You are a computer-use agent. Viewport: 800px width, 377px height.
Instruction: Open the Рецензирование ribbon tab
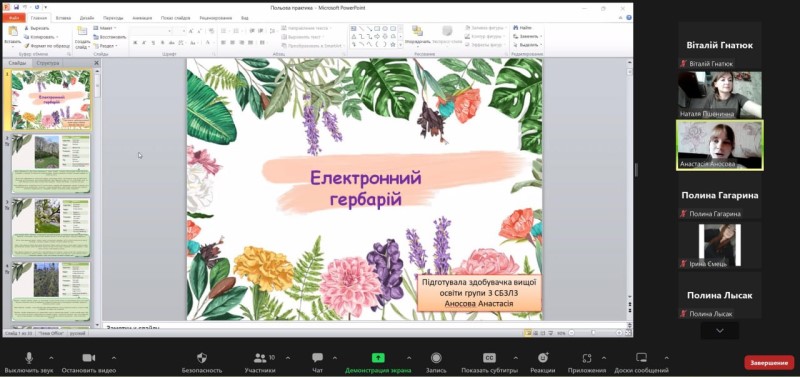(216, 18)
